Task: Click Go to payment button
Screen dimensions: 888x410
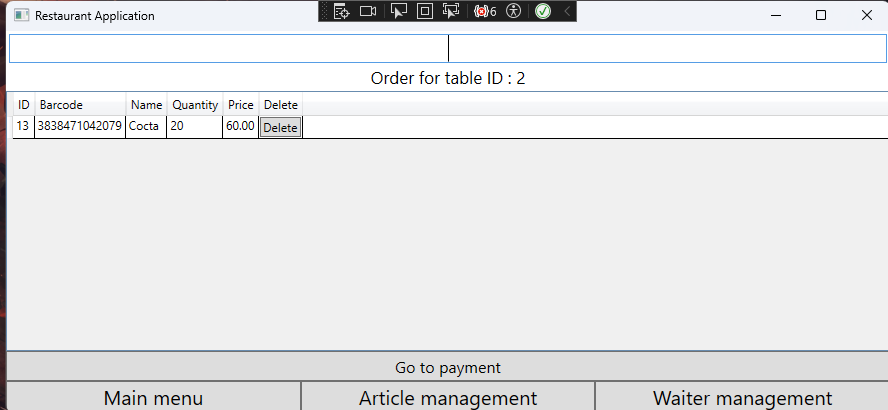Action: coord(447,368)
